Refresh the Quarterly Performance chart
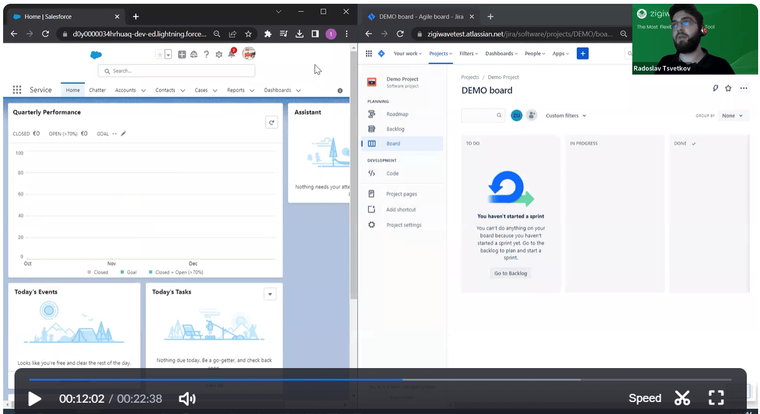760x414 pixels. click(x=271, y=123)
